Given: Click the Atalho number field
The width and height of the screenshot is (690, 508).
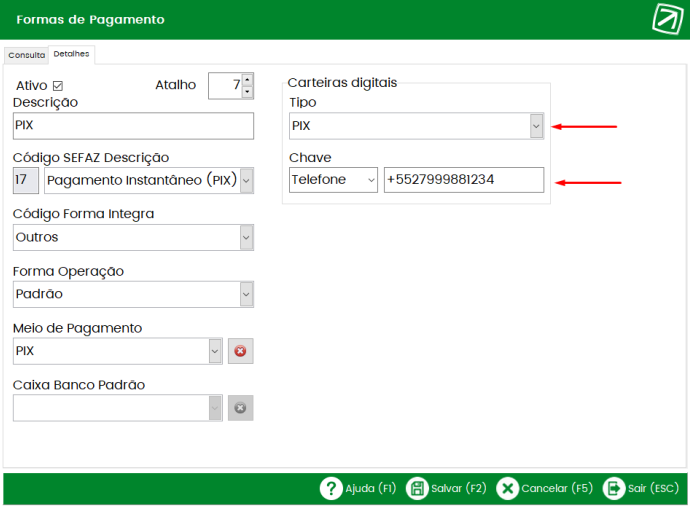Looking at the screenshot, I should click(x=225, y=85).
